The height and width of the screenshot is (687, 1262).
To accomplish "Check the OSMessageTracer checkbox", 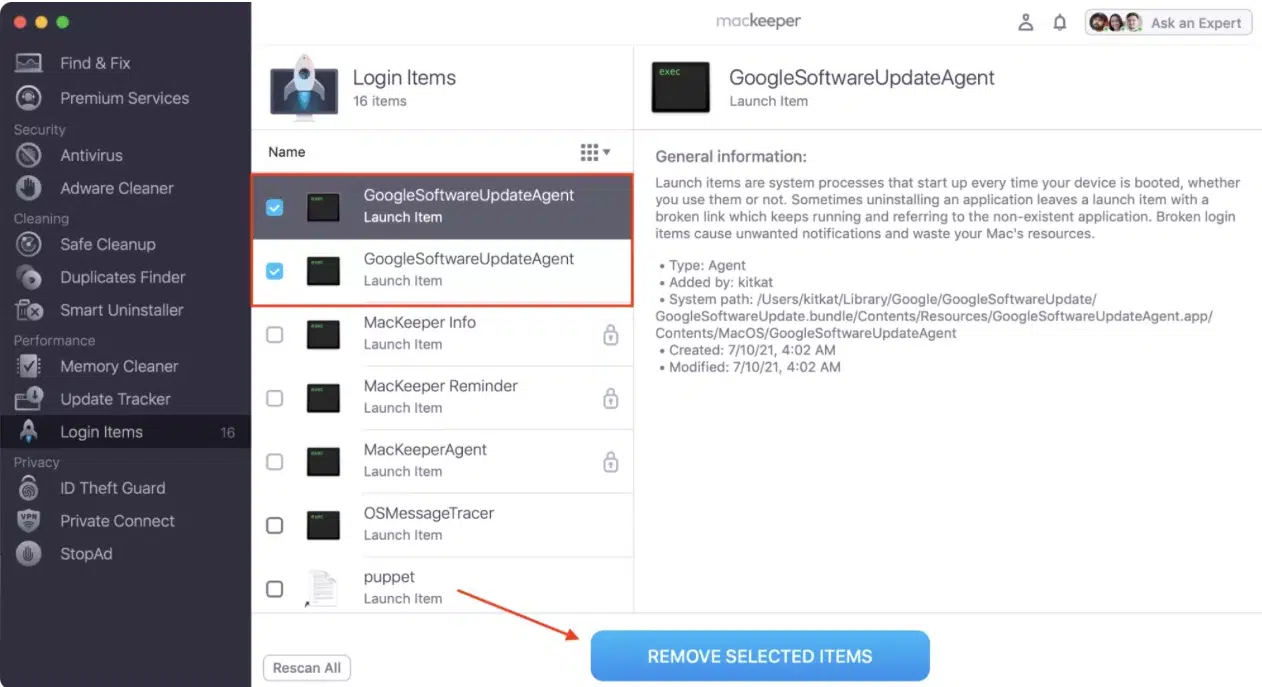I will click(x=274, y=525).
